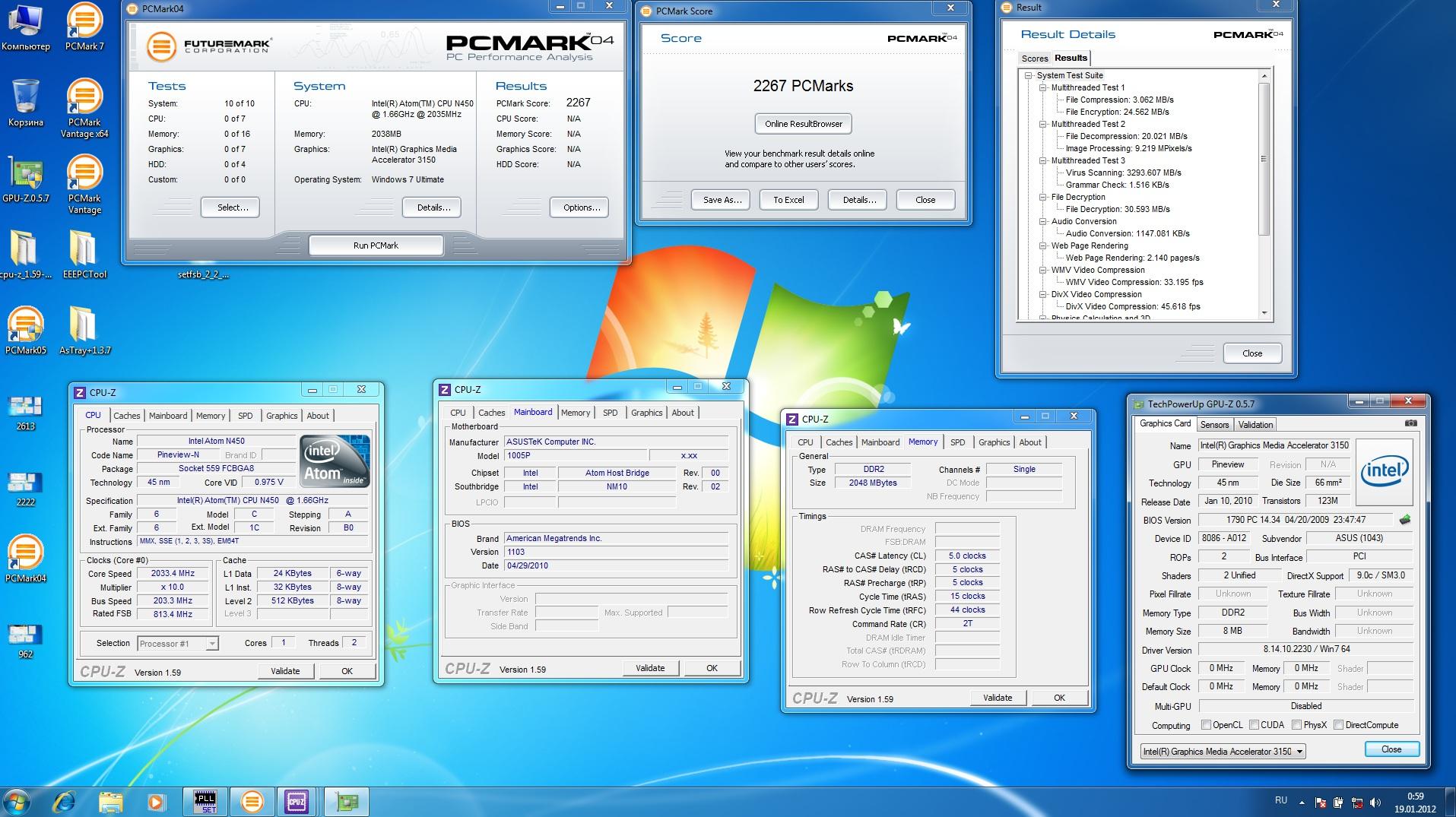Open the Windows Start menu orb
This screenshot has width=1456, height=817.
17,802
